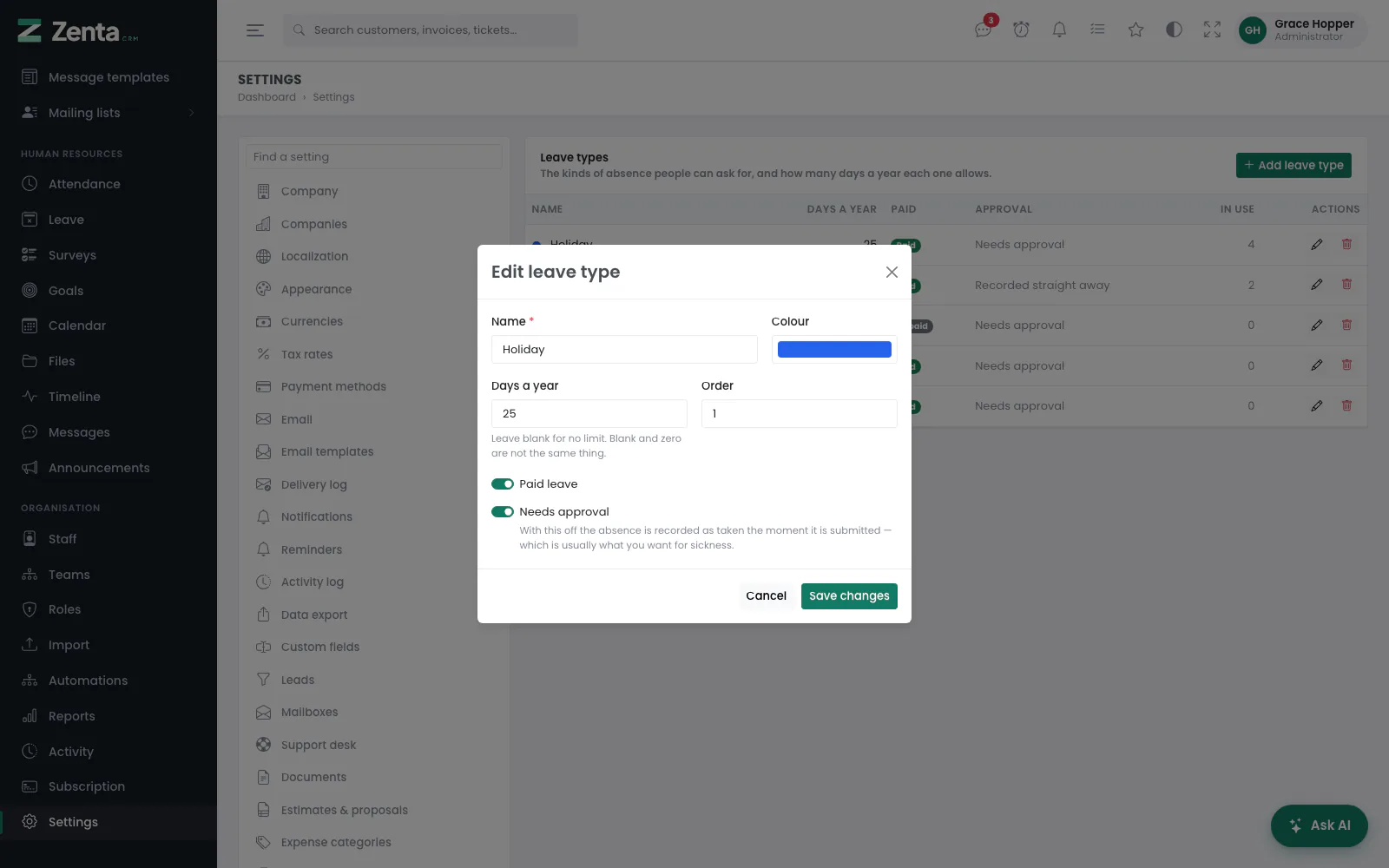Edit the Recorded straight away leave row
This screenshot has width=1389, height=868.
(1317, 285)
